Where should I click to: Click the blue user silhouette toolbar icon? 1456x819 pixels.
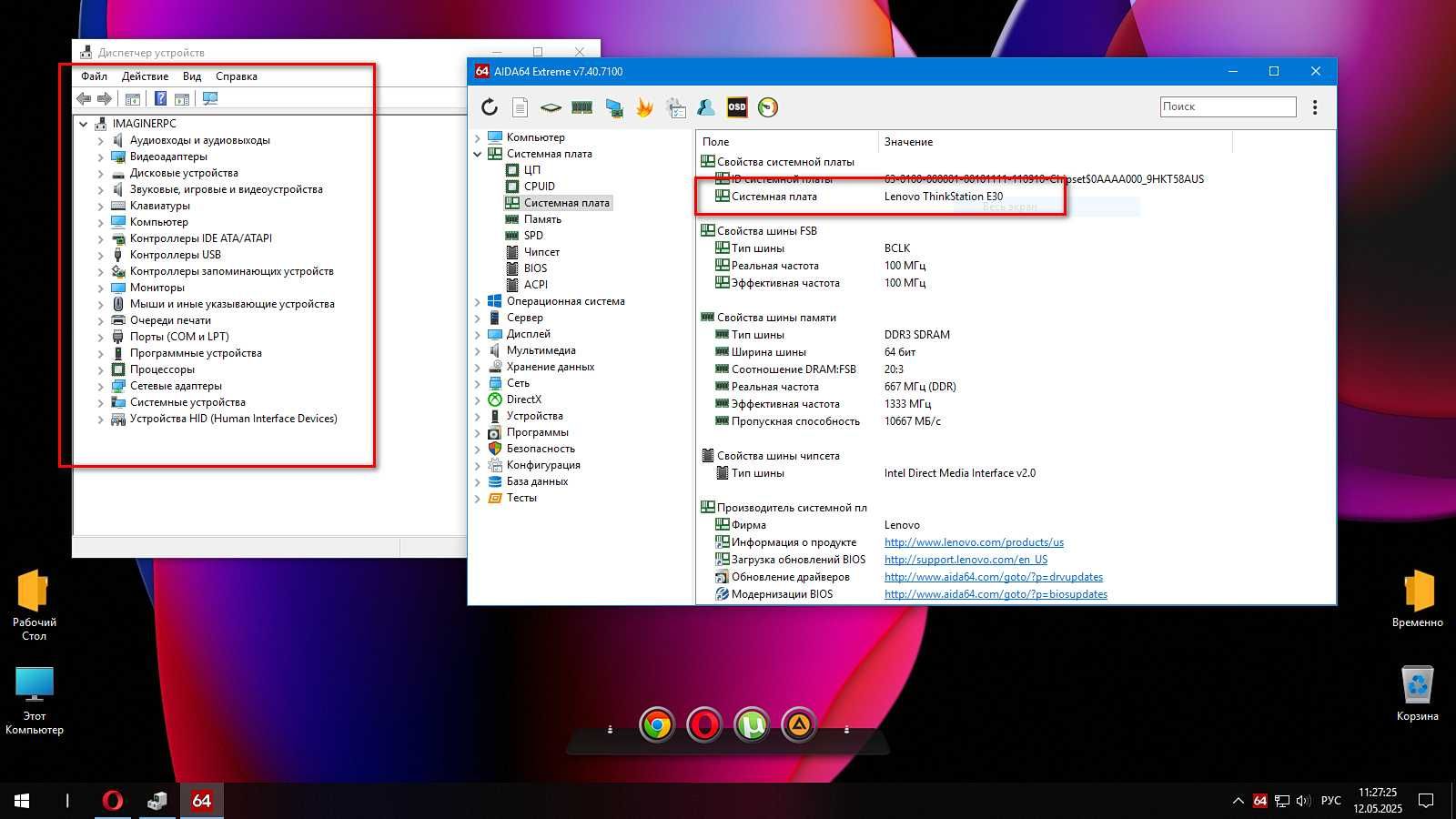pyautogui.click(x=706, y=107)
